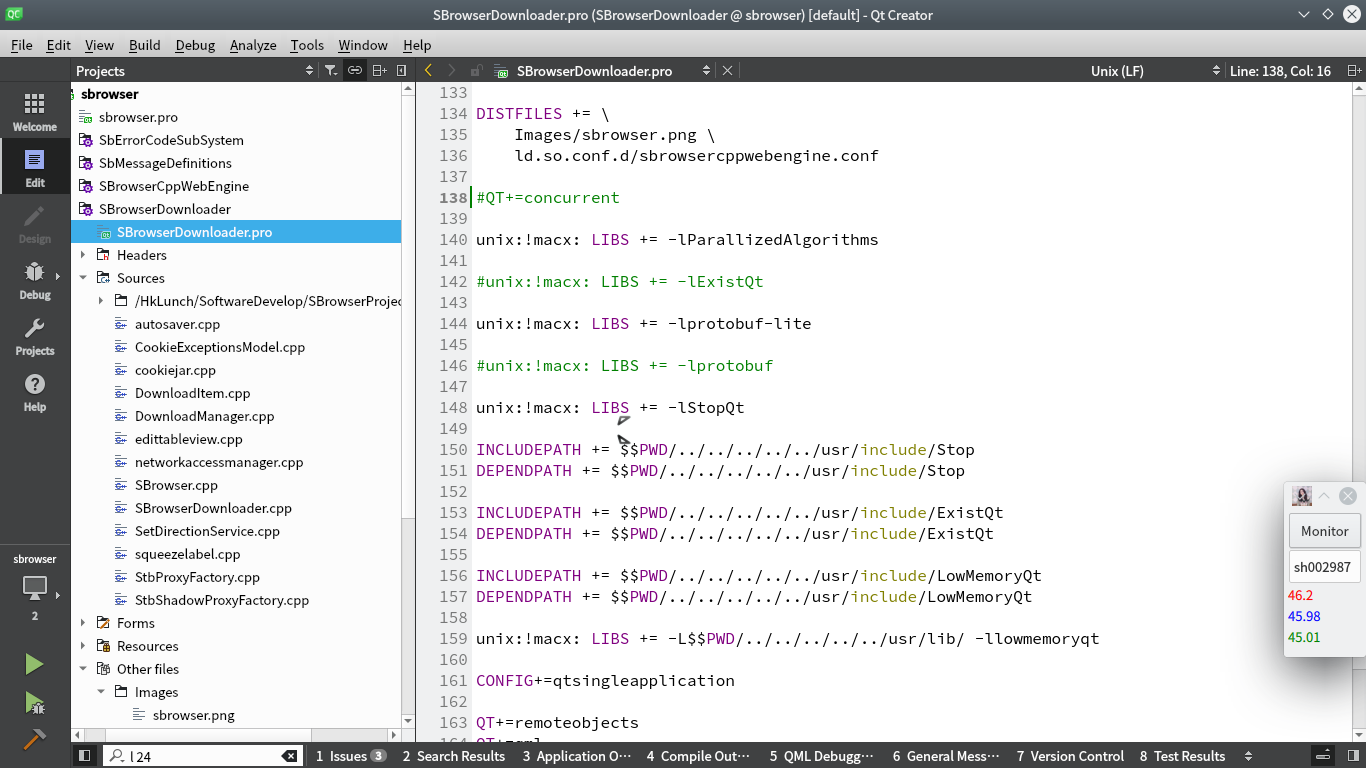1366x768 pixels.
Task: Toggle left sidebar visibility
Action: [x=84, y=756]
